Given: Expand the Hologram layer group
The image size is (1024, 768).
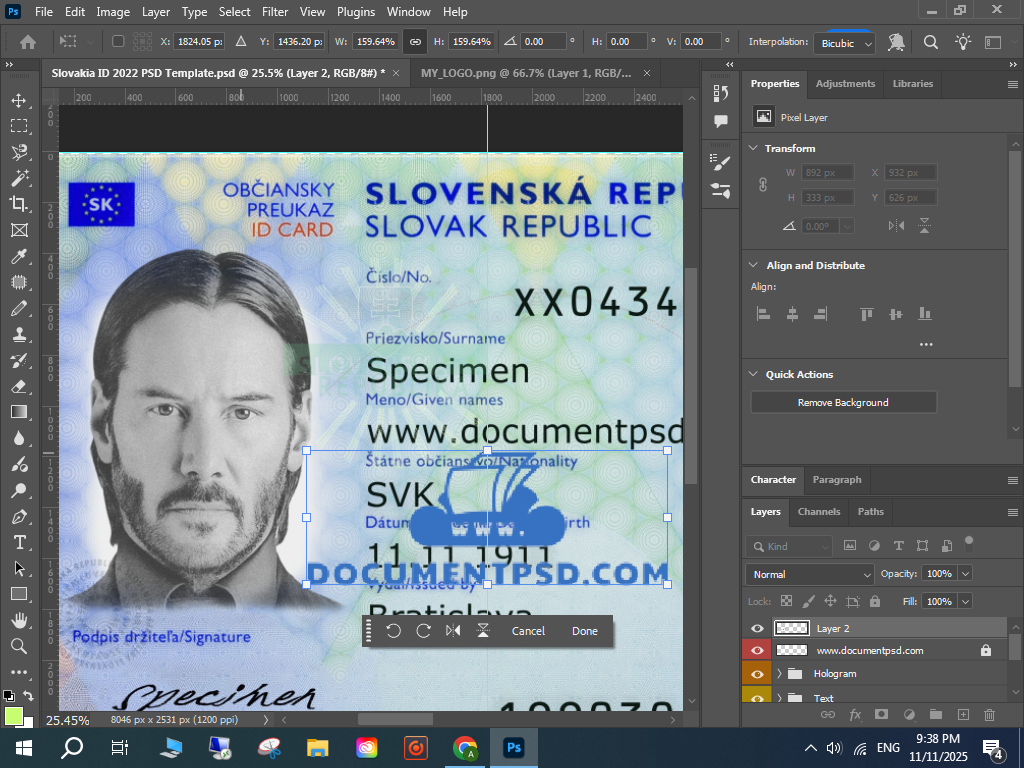Looking at the screenshot, I should coord(779,674).
